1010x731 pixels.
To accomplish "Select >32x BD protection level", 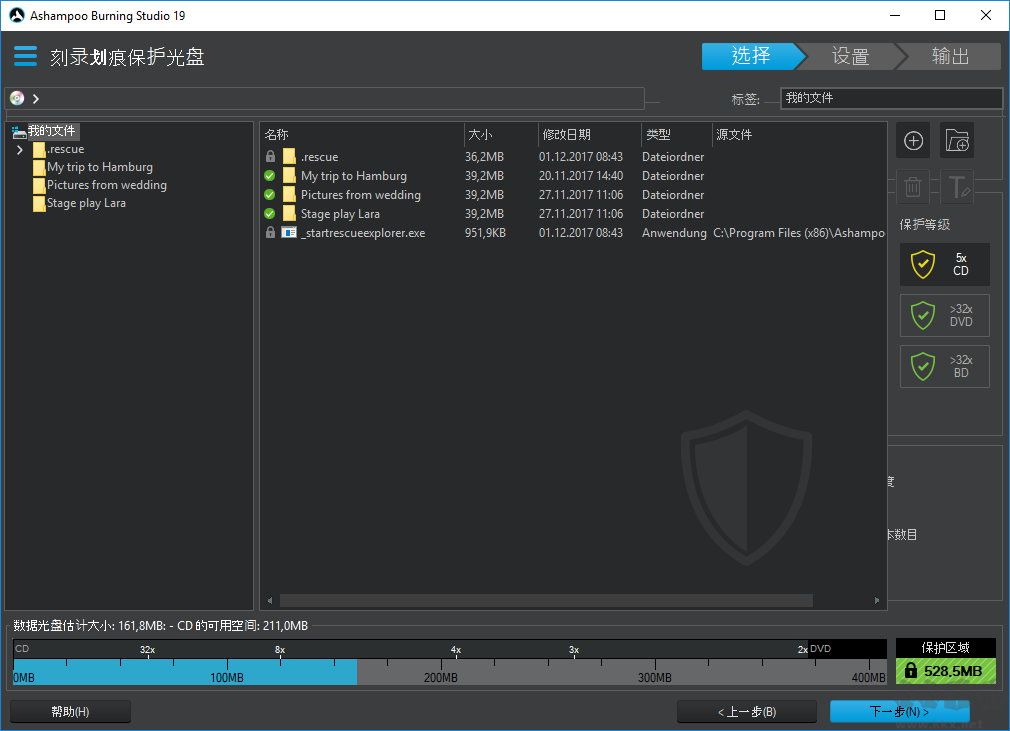I will 944,367.
